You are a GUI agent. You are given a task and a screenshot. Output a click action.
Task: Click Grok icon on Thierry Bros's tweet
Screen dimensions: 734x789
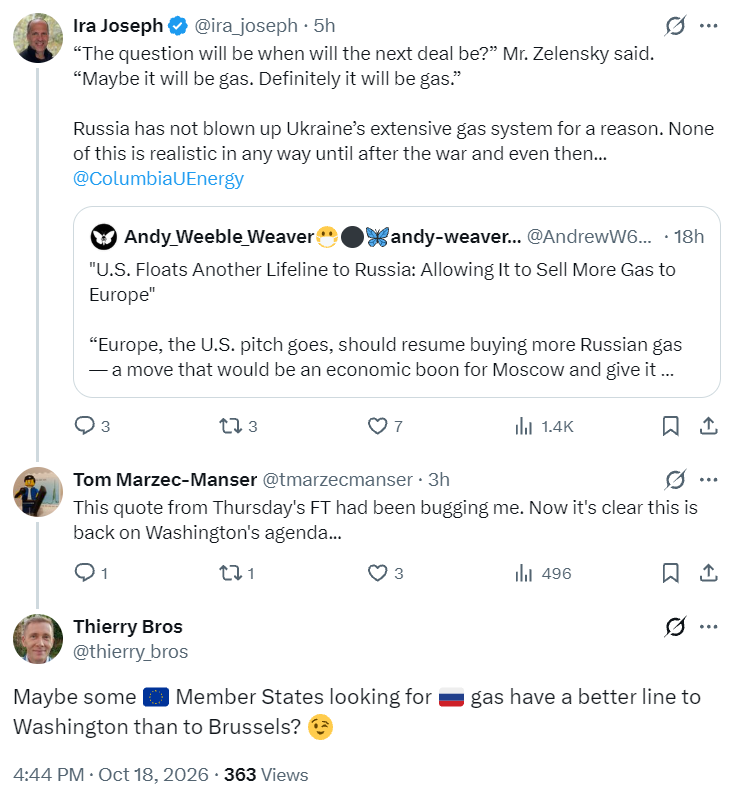(x=675, y=626)
